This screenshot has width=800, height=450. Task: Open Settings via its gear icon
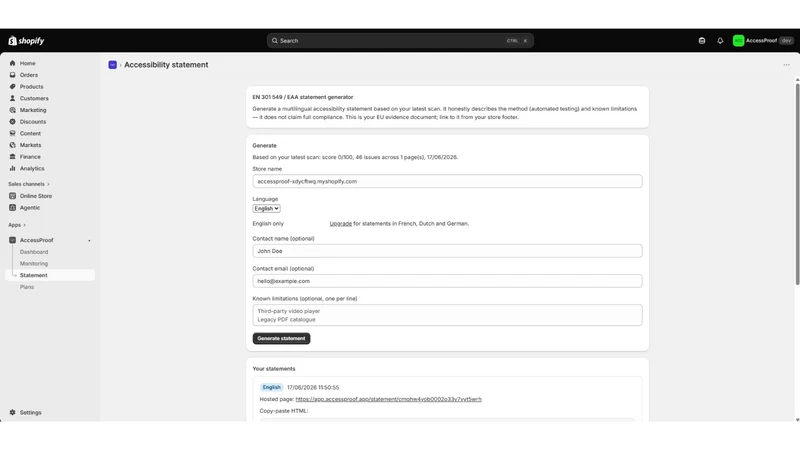(12, 412)
